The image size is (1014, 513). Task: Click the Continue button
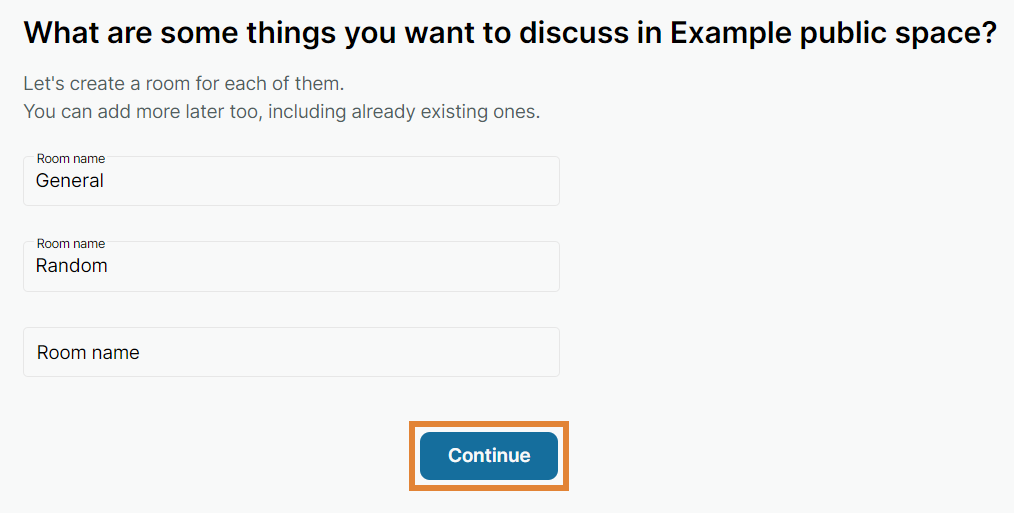489,456
